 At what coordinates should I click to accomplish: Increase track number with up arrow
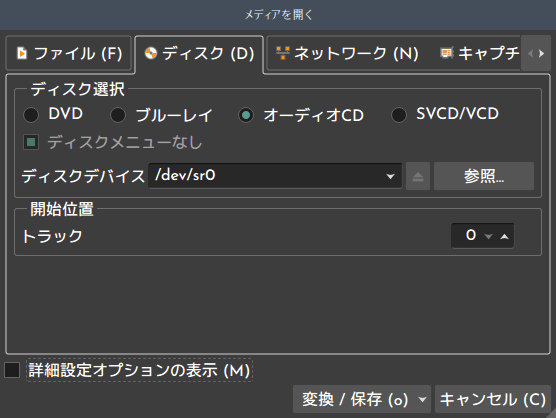pos(505,236)
